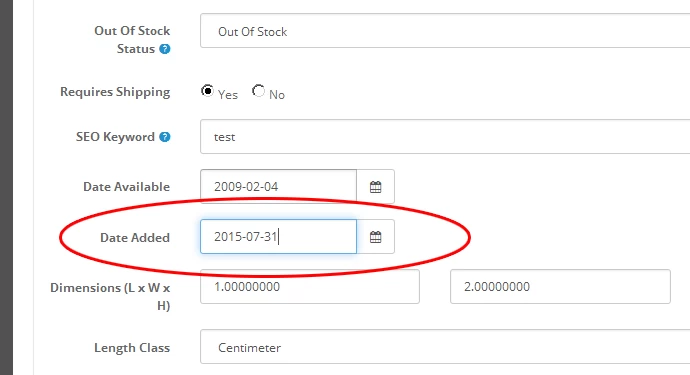Select Yes for Requires Shipping
The height and width of the screenshot is (375, 690).
click(207, 91)
